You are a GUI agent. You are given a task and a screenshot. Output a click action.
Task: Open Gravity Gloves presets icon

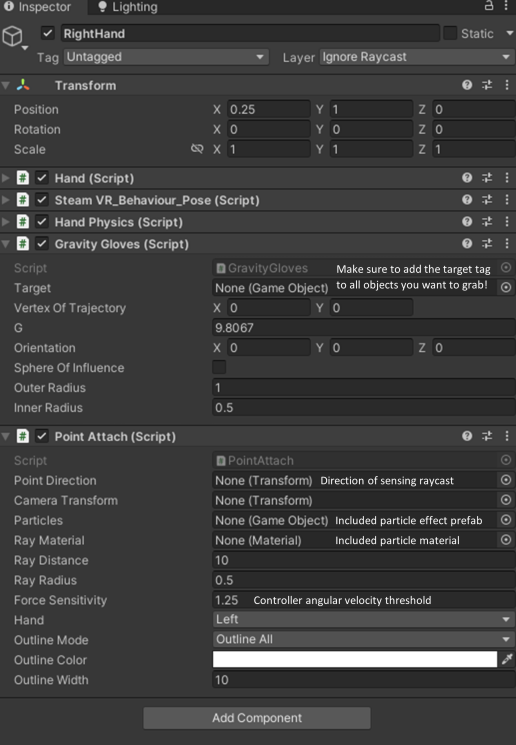point(487,244)
